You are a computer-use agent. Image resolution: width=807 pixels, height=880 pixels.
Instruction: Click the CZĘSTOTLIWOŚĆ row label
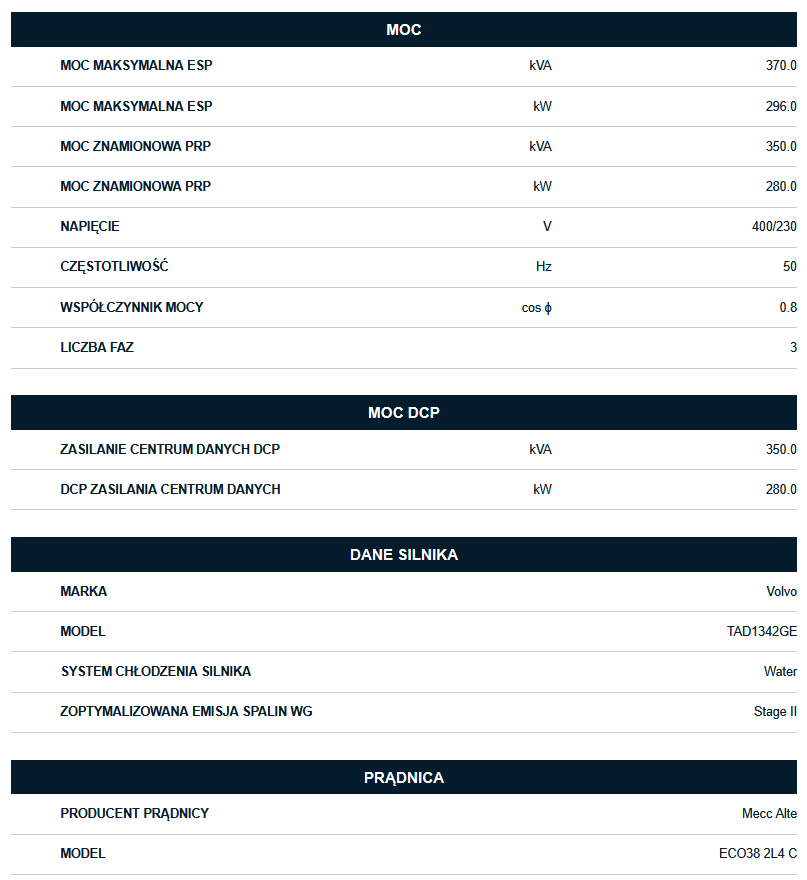(114, 267)
